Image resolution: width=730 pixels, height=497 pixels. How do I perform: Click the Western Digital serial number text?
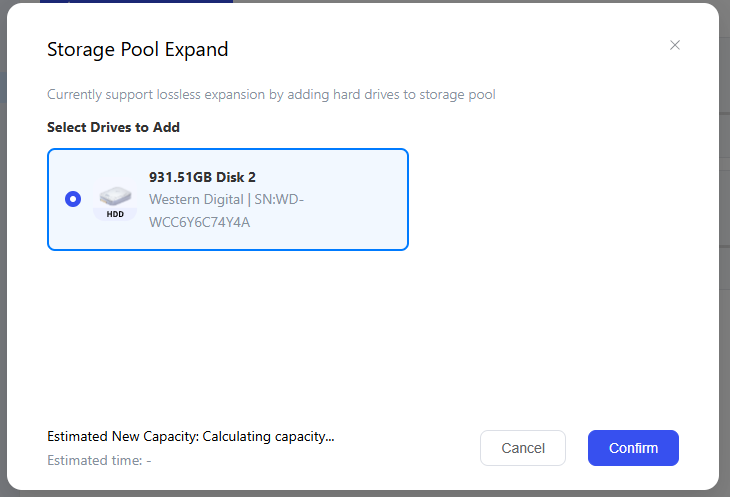(226, 211)
